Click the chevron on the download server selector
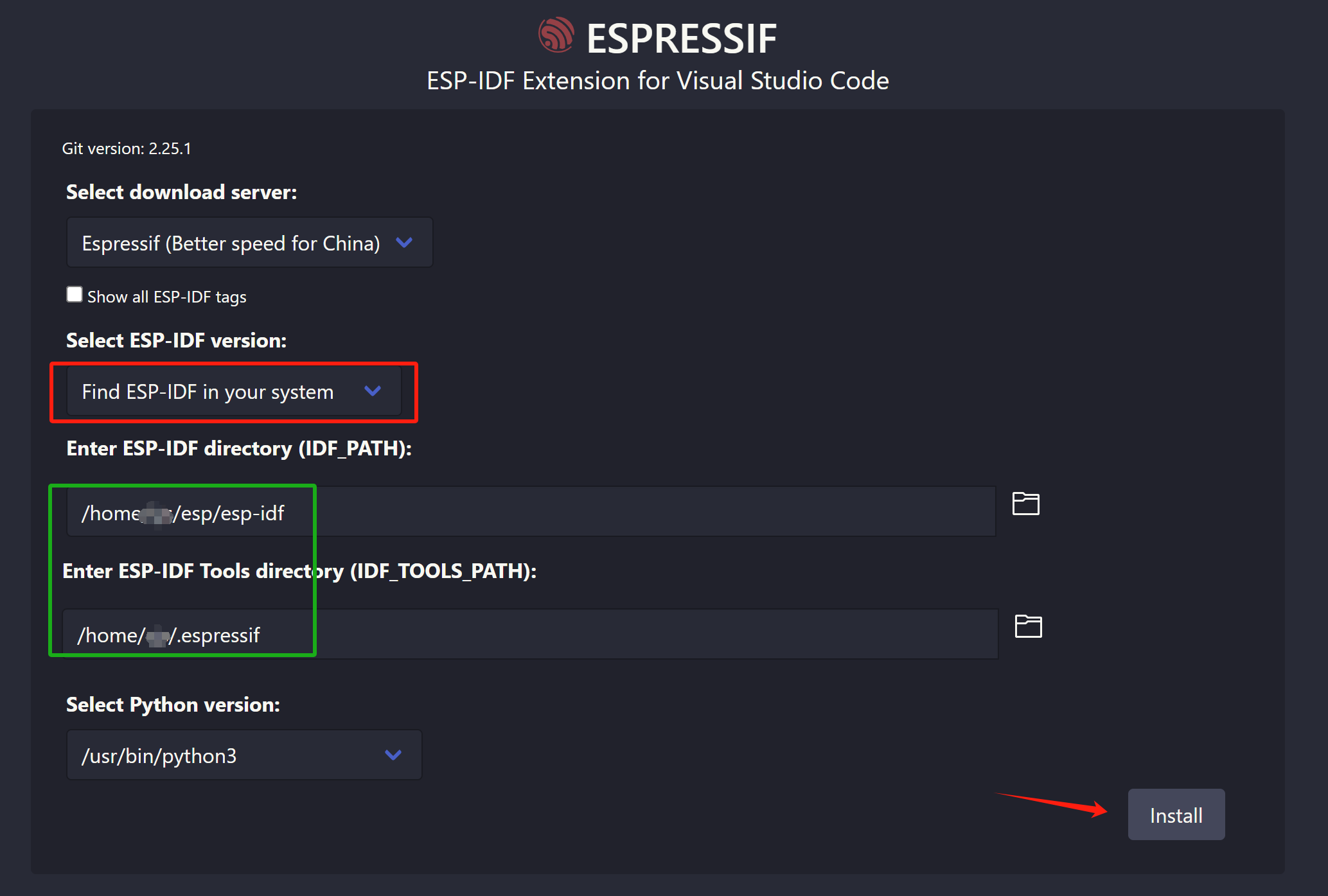The image size is (1328, 896). click(x=405, y=243)
